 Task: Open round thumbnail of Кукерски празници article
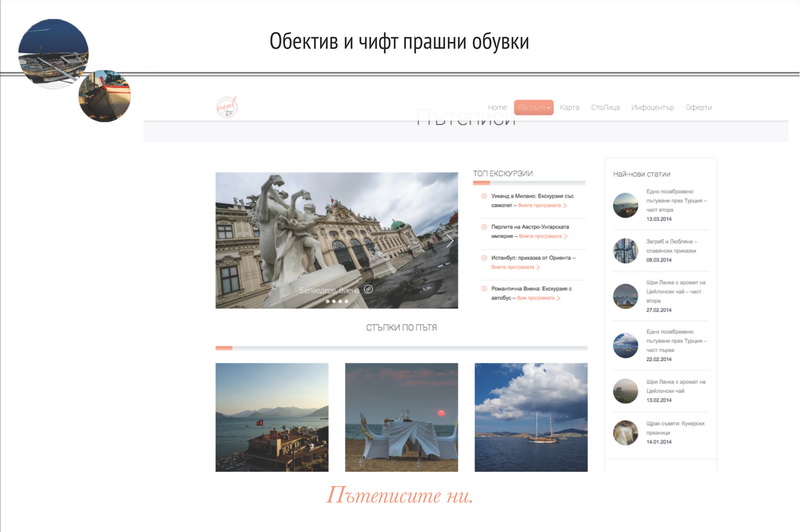625,432
